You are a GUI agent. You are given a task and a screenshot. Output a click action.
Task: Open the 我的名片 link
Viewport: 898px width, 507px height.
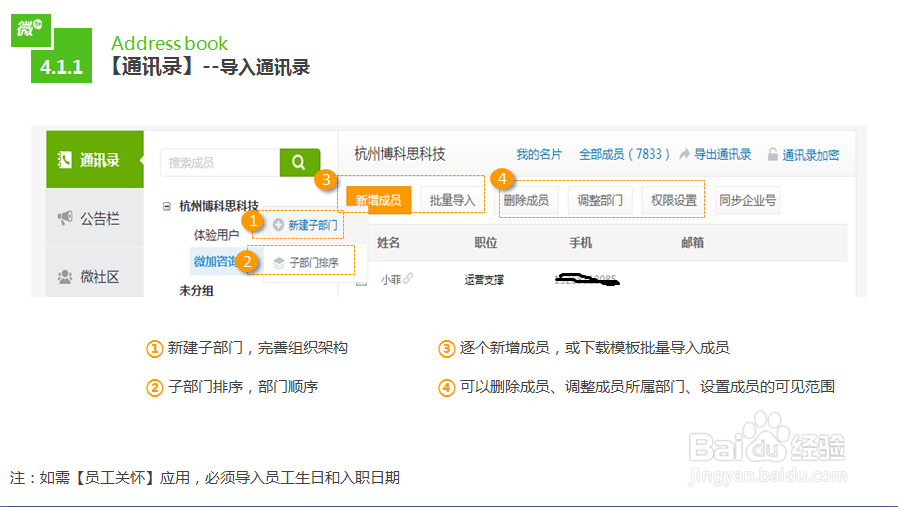coord(539,154)
